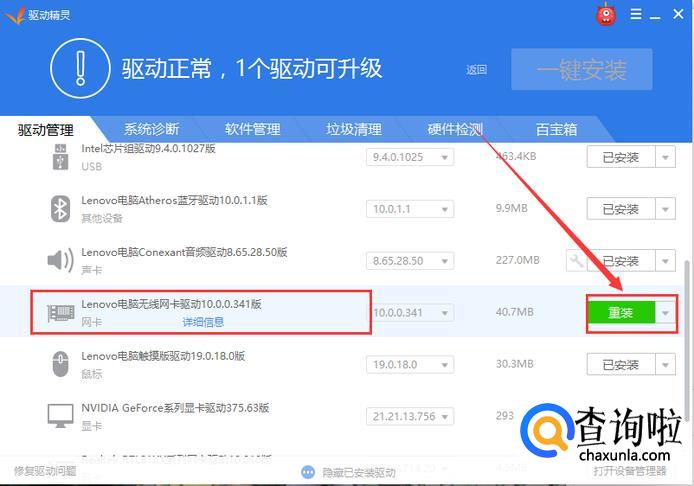694x486 pixels.
Task: Click the 返回 link
Action: point(476,69)
